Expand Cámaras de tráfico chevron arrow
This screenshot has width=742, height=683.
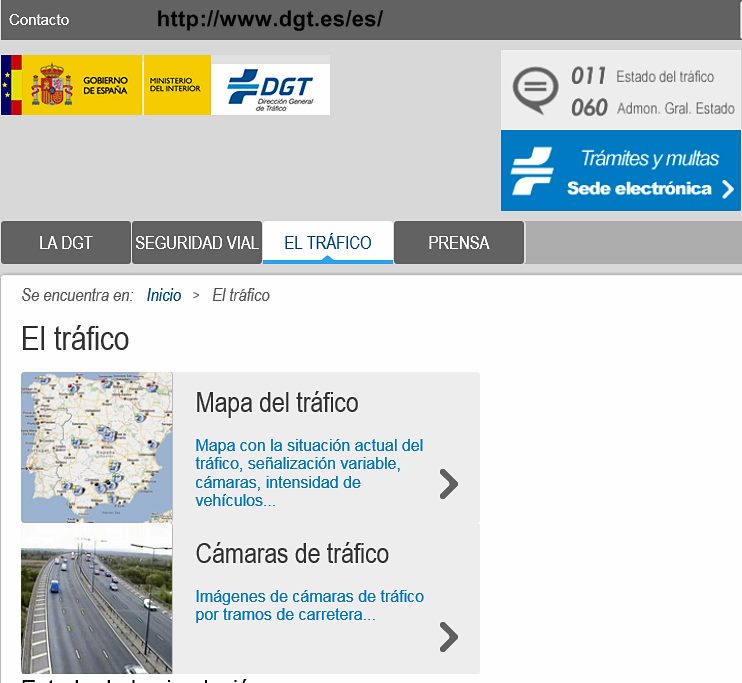click(449, 636)
